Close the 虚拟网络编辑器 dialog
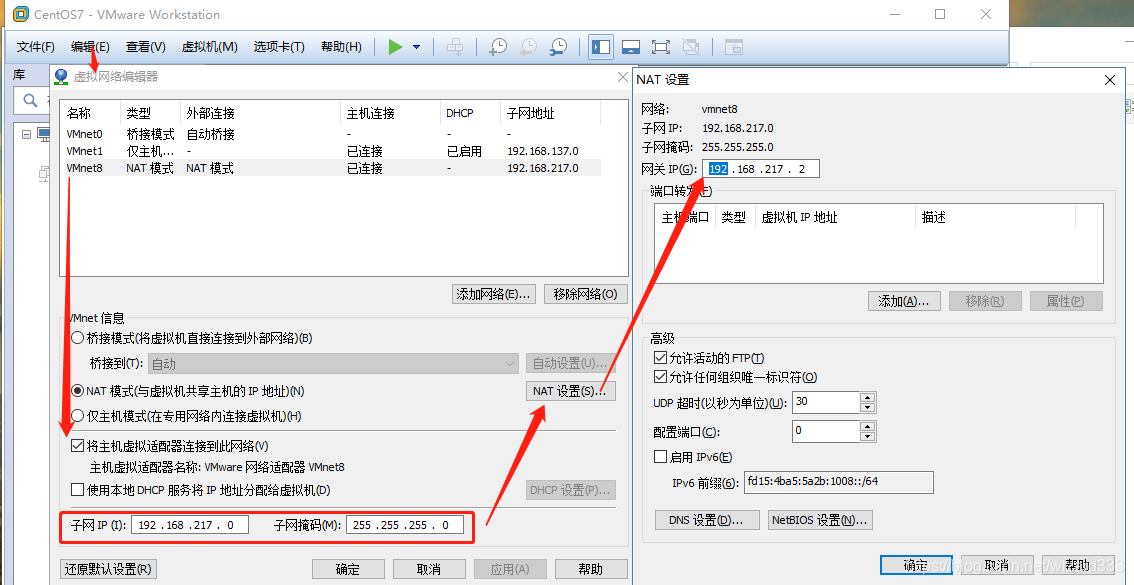This screenshot has width=1134, height=585. click(x=623, y=77)
